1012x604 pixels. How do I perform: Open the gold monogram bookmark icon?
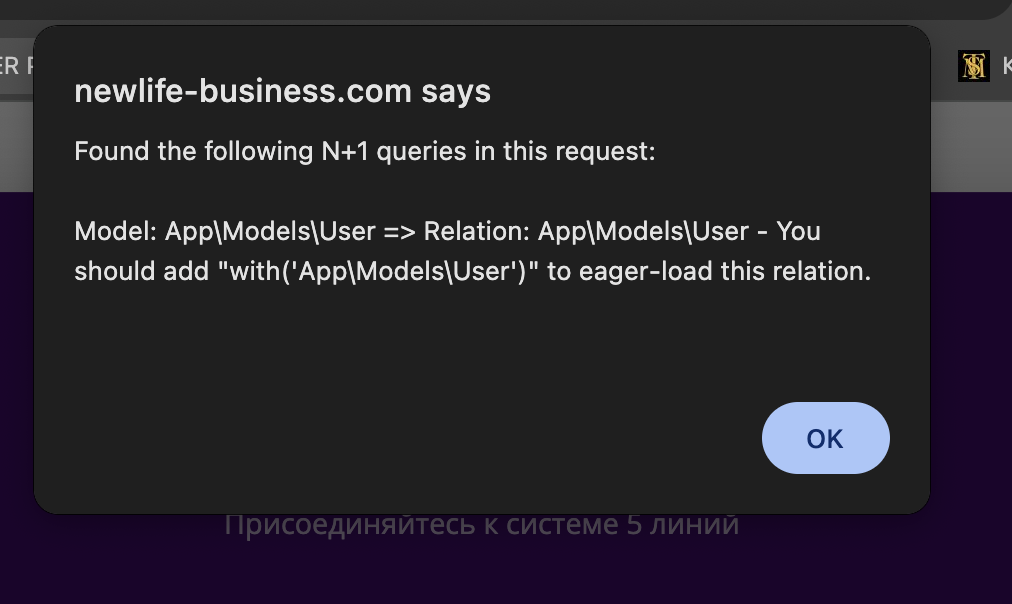click(x=973, y=66)
